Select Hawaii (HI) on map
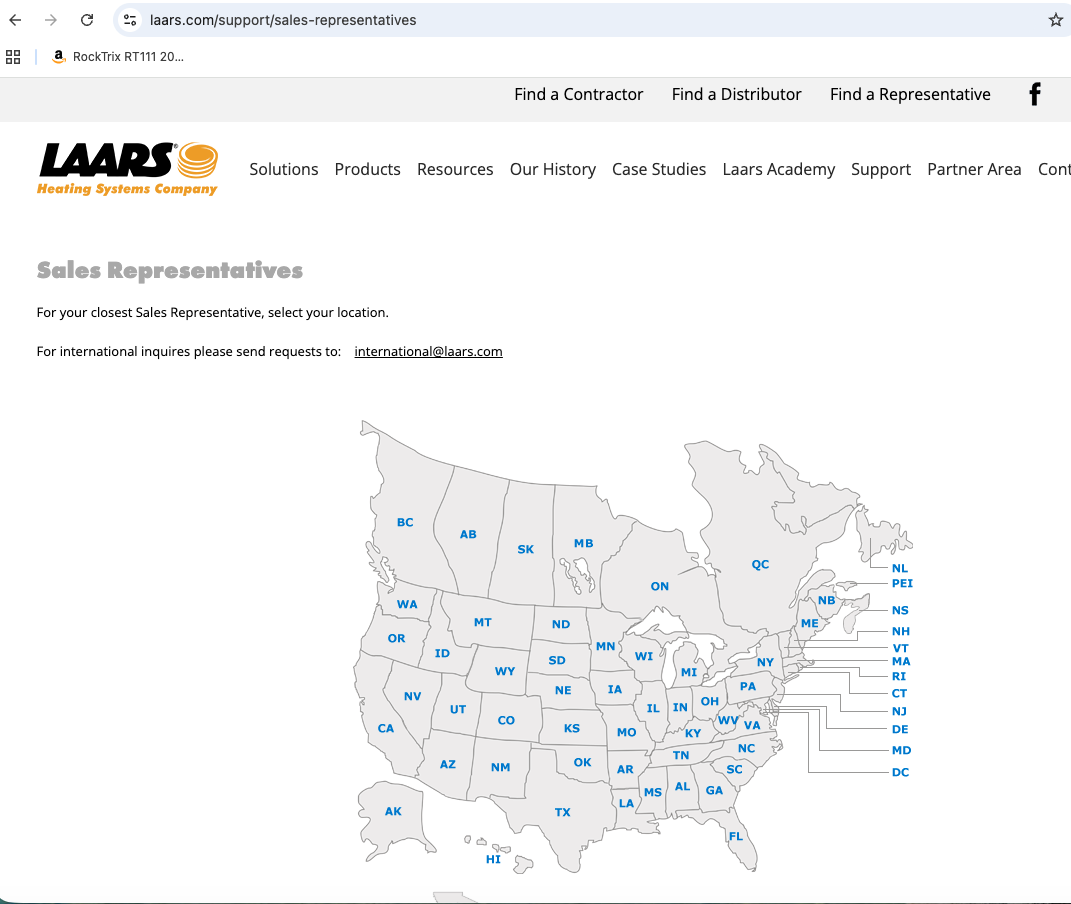Viewport: 1071px width, 904px height. tap(493, 860)
